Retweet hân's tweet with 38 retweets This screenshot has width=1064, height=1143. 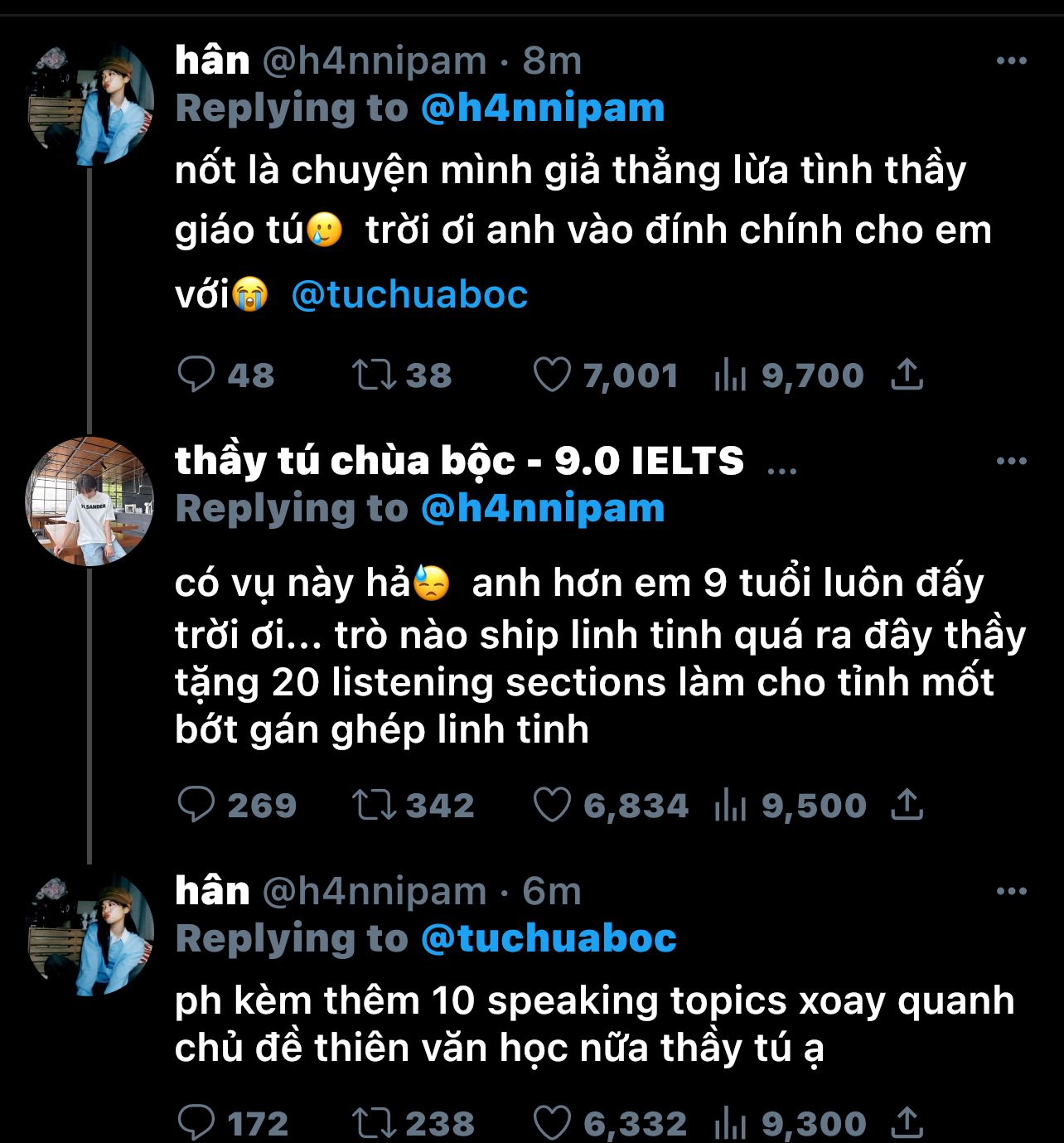(x=374, y=375)
